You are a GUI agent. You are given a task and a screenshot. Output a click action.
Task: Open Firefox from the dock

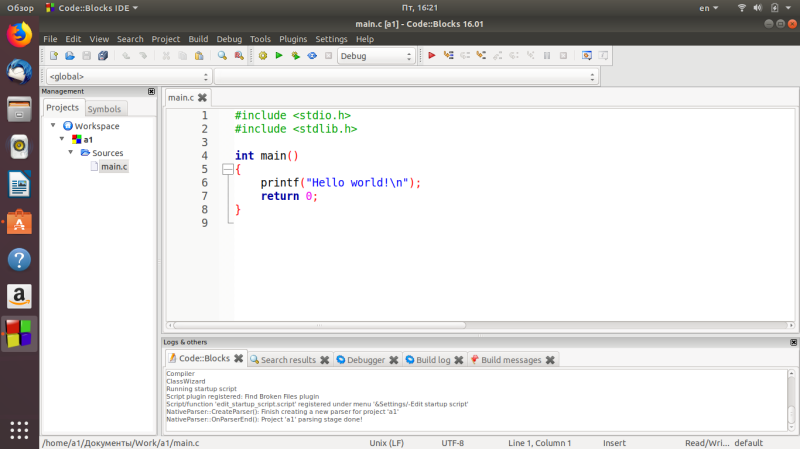[19, 35]
